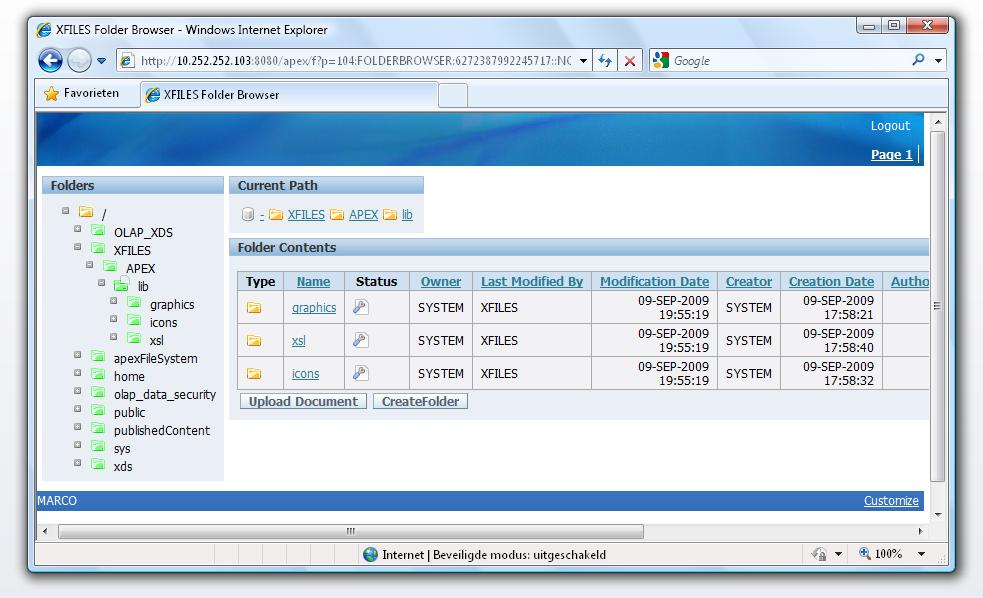The image size is (983, 598).
Task: Open the zoom level dropdown arrow
Action: [x=921, y=554]
